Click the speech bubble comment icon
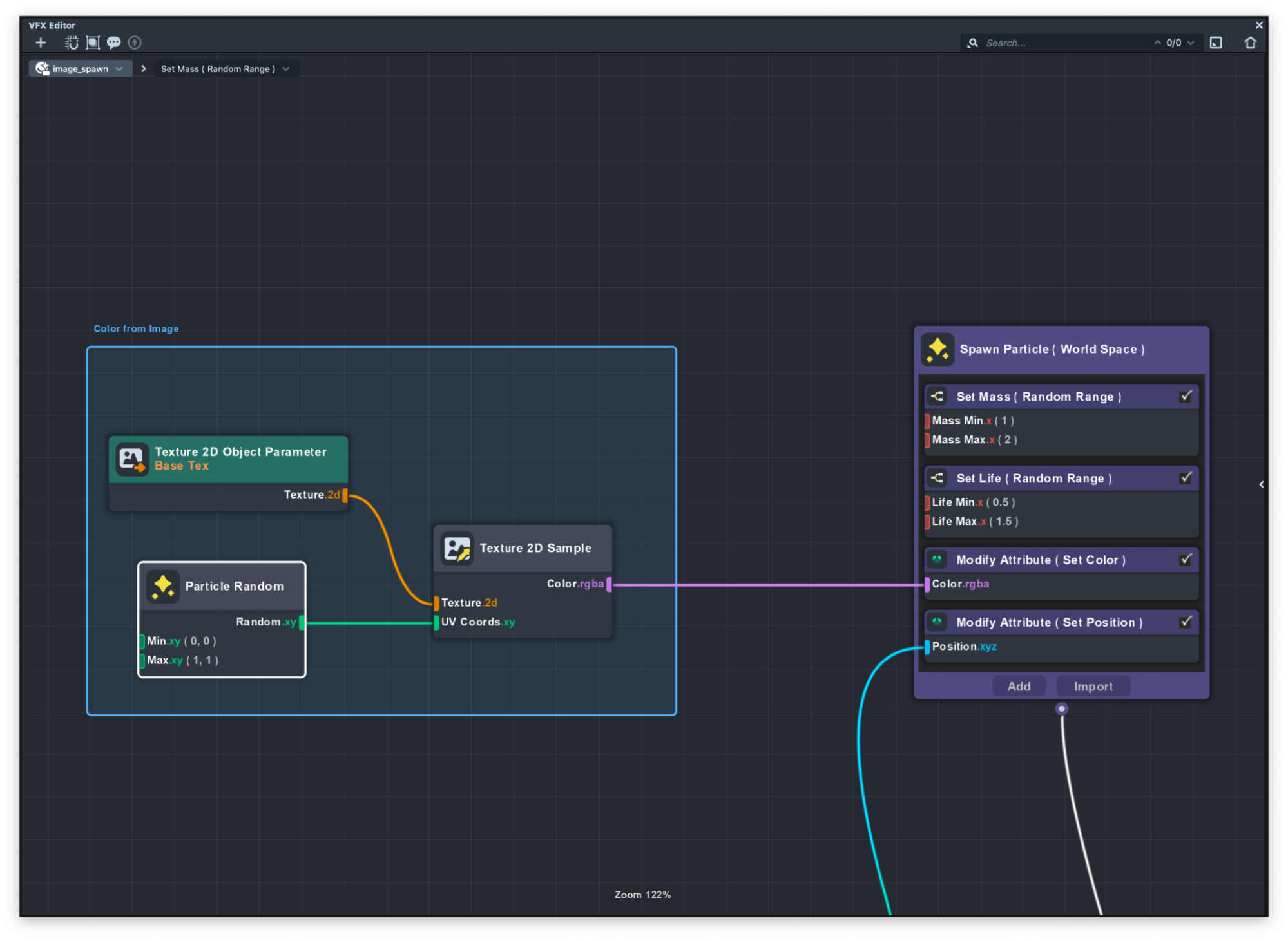The width and height of the screenshot is (1288, 941). tap(113, 43)
